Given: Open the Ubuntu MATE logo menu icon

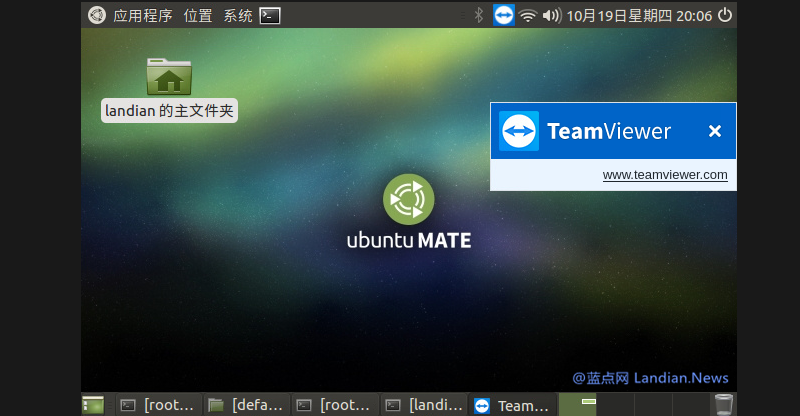Looking at the screenshot, I should click(96, 15).
